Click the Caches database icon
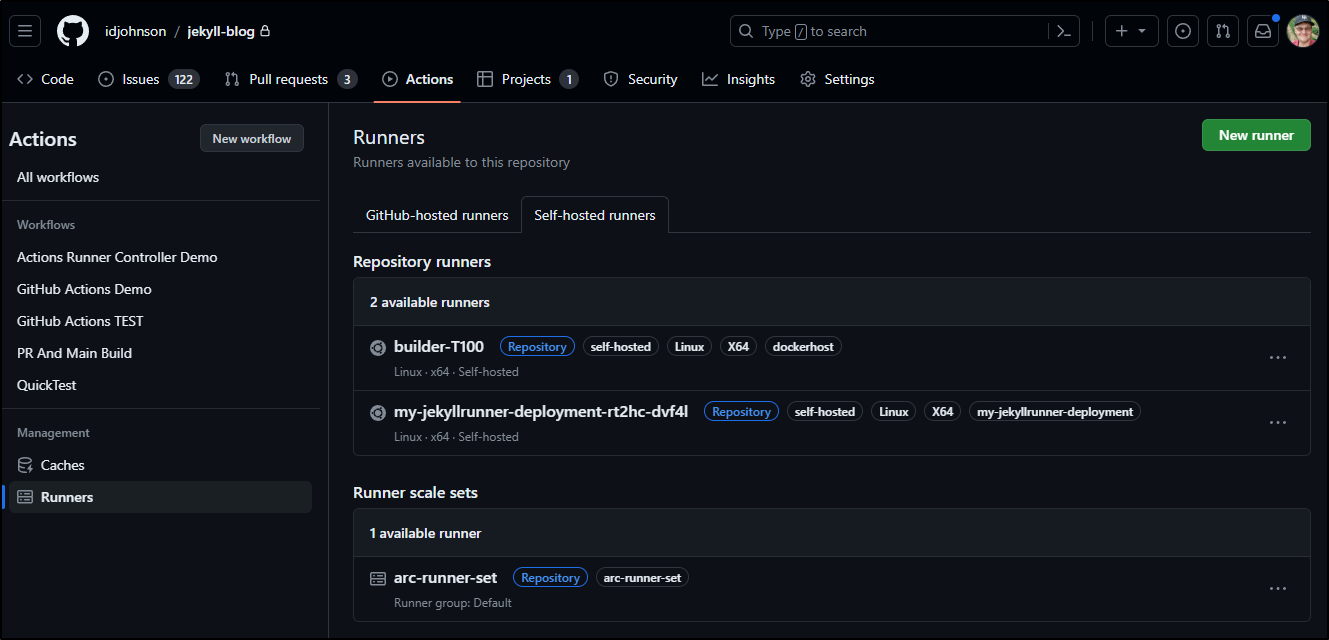The width and height of the screenshot is (1329, 640). pos(25,465)
